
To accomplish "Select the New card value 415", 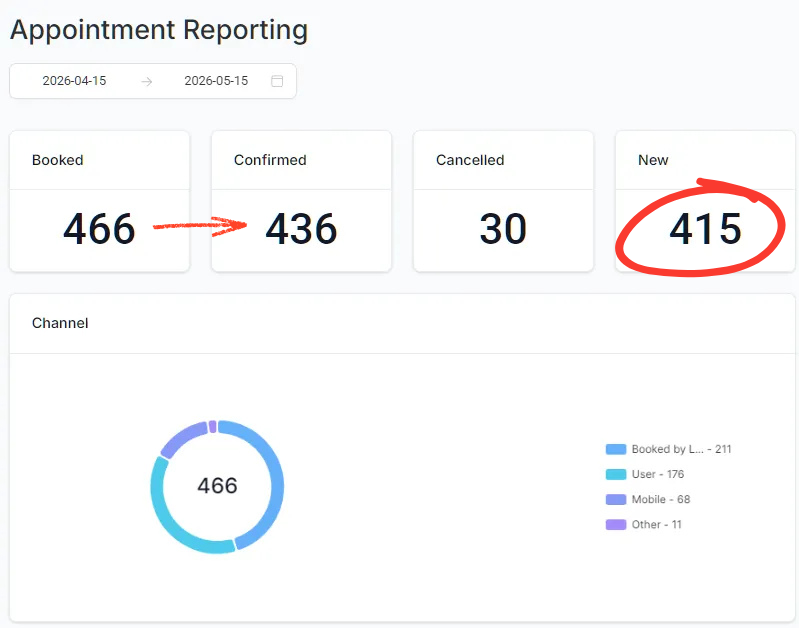I will coord(705,229).
